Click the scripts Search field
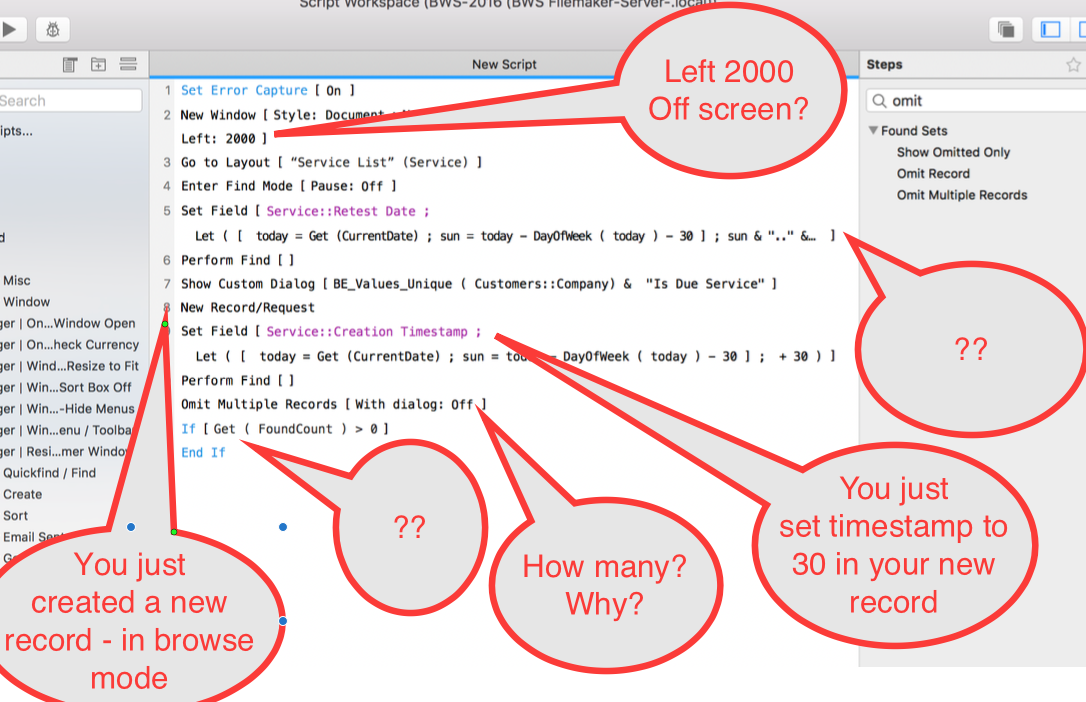 click(69, 101)
